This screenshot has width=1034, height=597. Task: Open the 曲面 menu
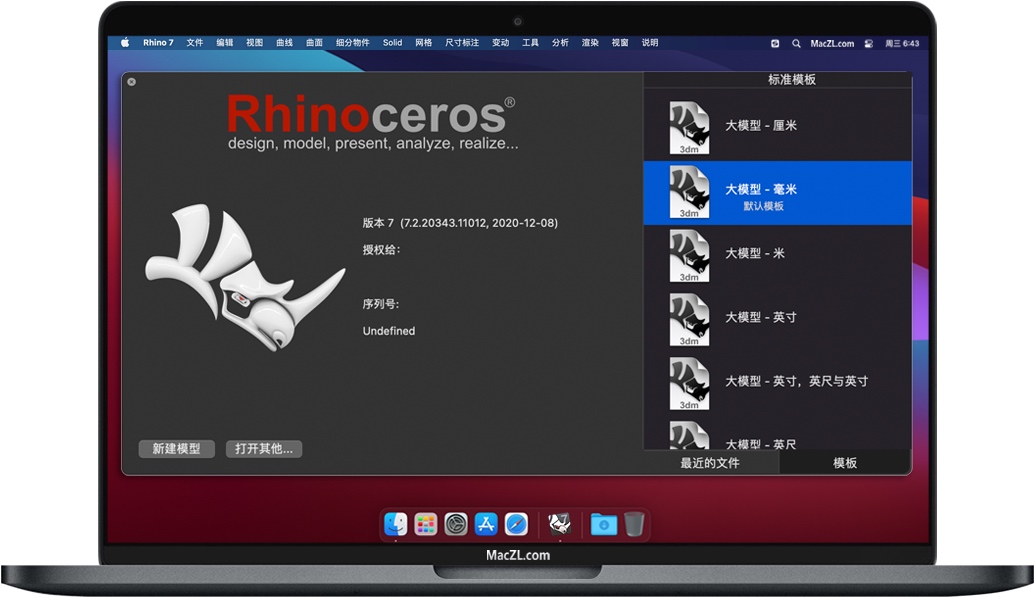click(x=315, y=43)
